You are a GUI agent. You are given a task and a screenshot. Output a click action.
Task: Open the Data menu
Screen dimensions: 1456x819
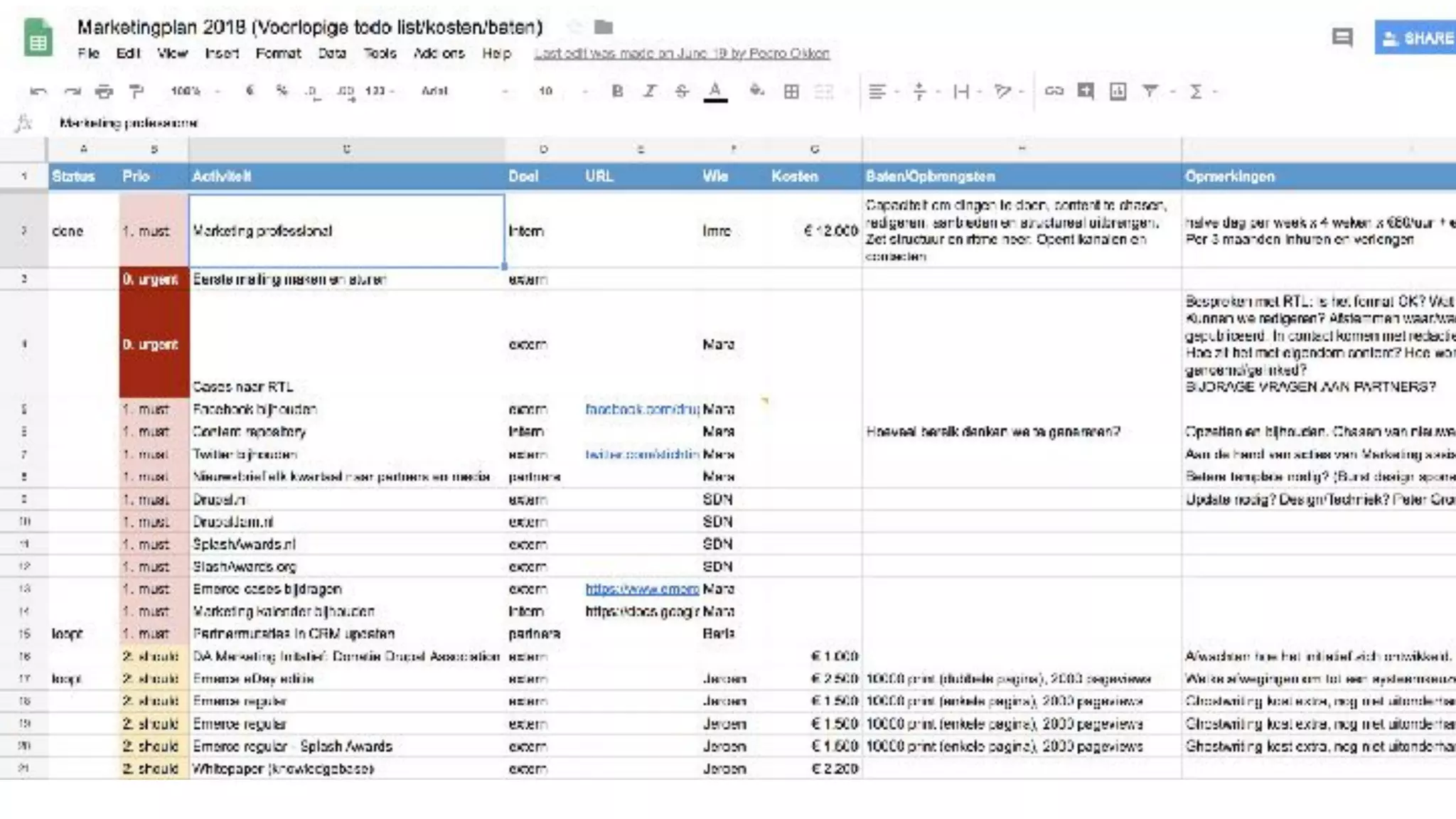pos(331,53)
